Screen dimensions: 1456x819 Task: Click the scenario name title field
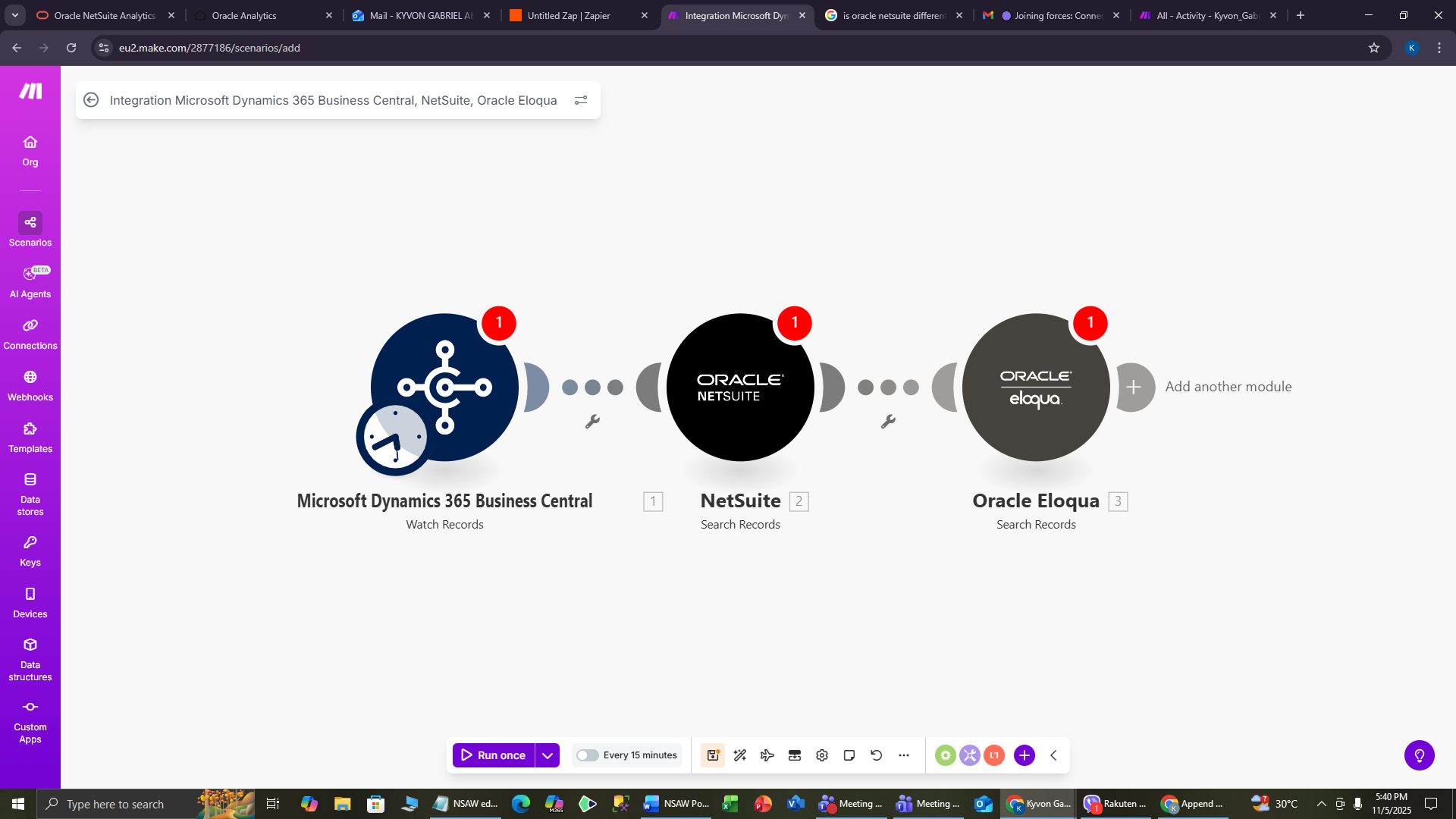(333, 100)
